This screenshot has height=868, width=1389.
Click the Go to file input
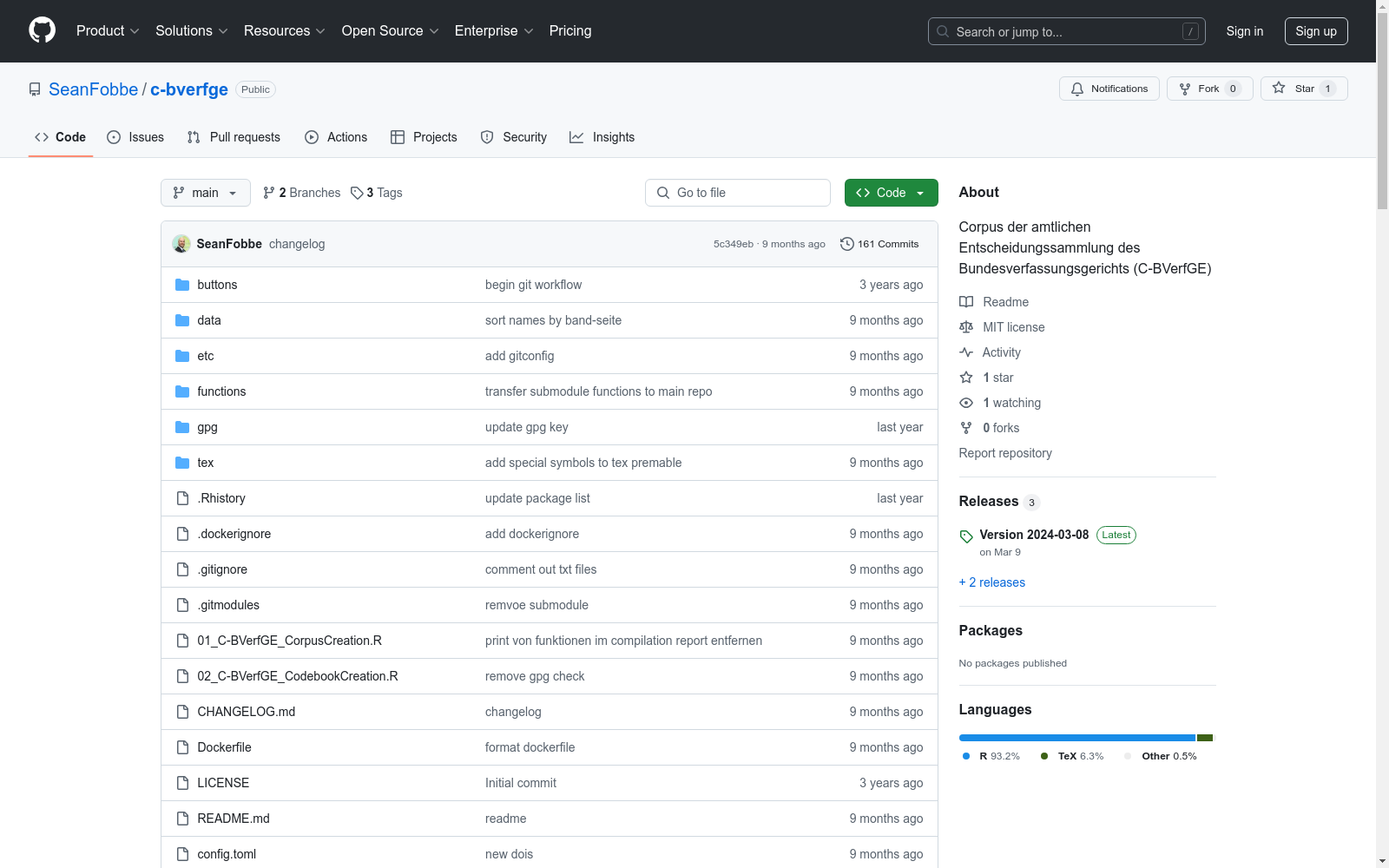coord(738,193)
